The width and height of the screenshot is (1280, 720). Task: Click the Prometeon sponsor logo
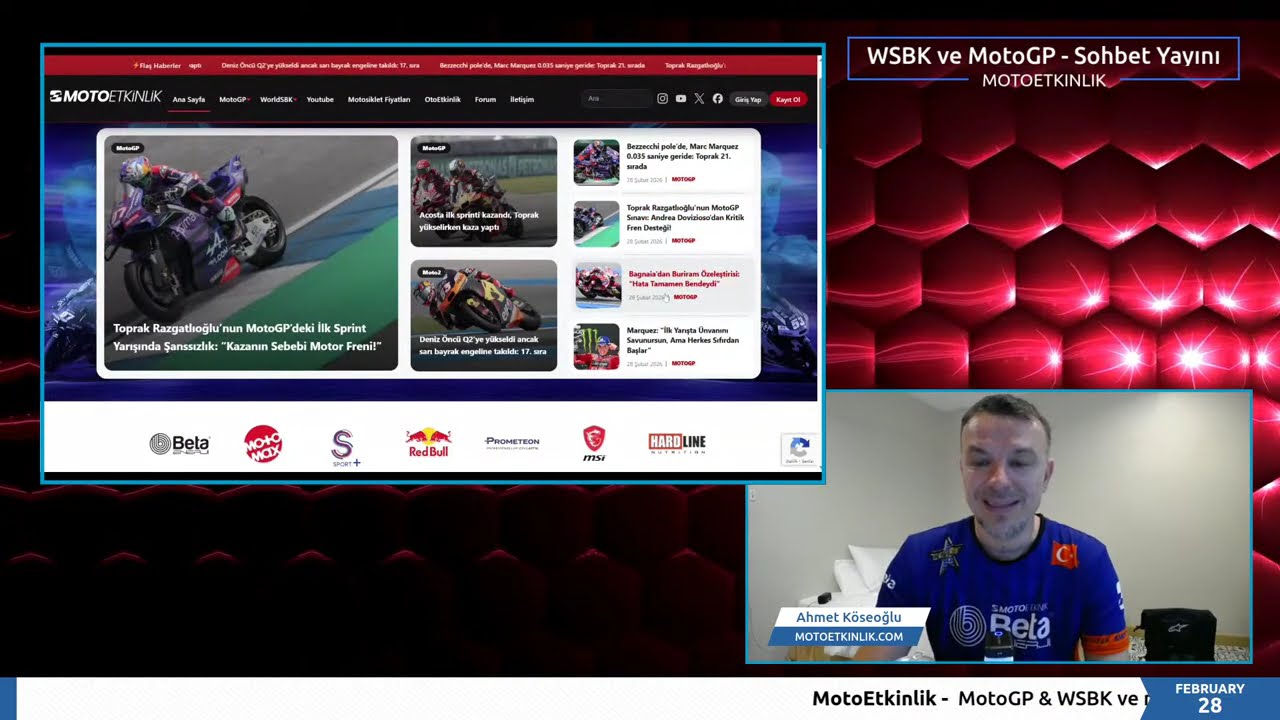[x=512, y=442]
